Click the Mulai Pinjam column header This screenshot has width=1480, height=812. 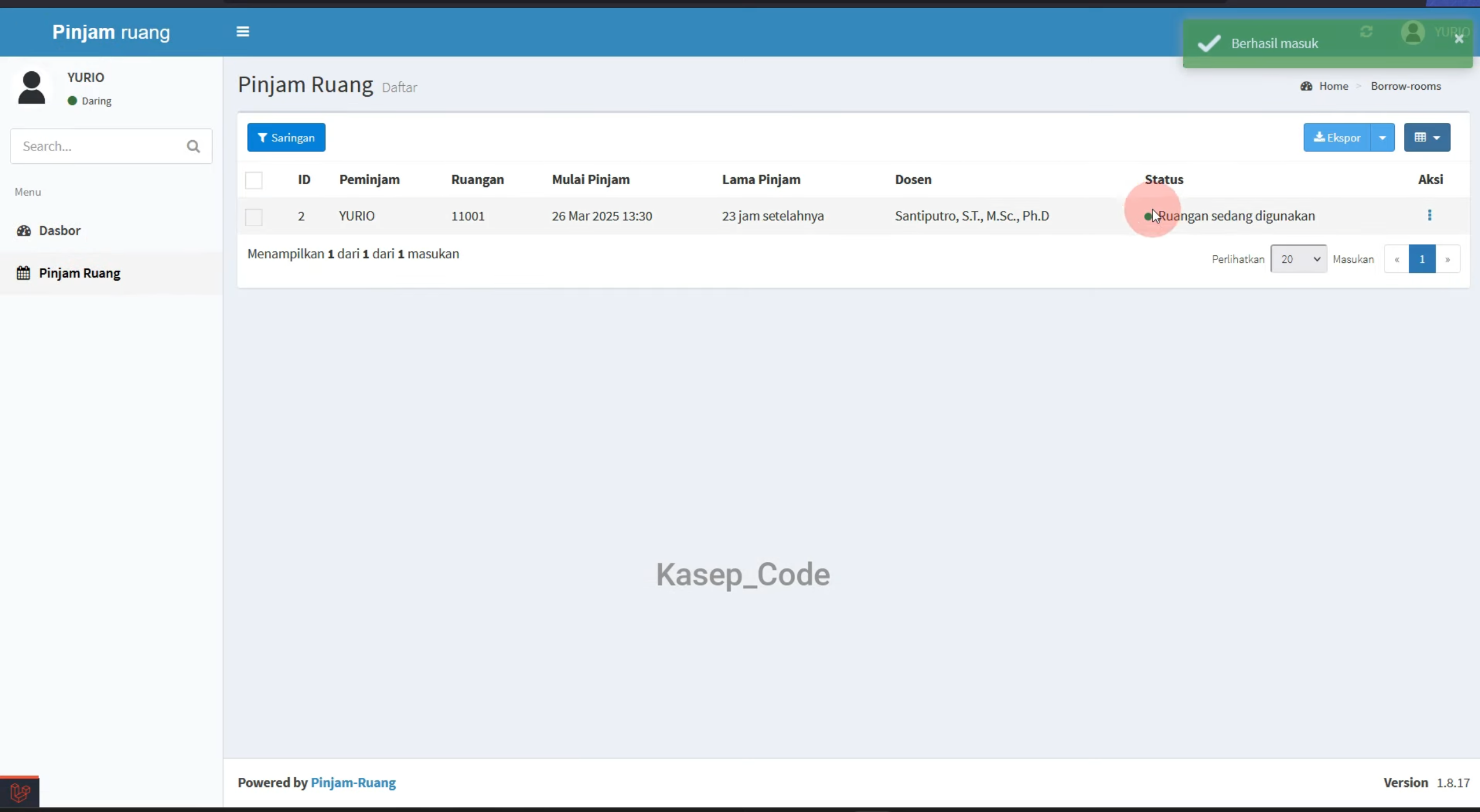590,180
